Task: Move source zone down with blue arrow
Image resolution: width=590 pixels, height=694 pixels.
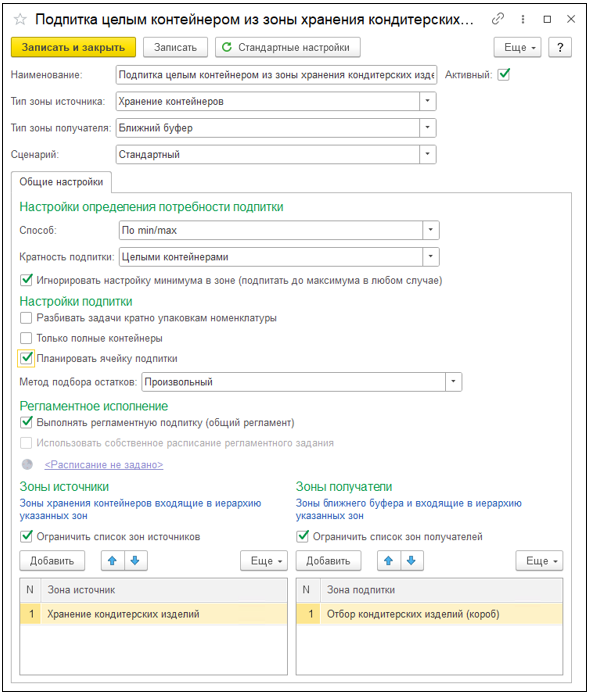Action: [135, 561]
